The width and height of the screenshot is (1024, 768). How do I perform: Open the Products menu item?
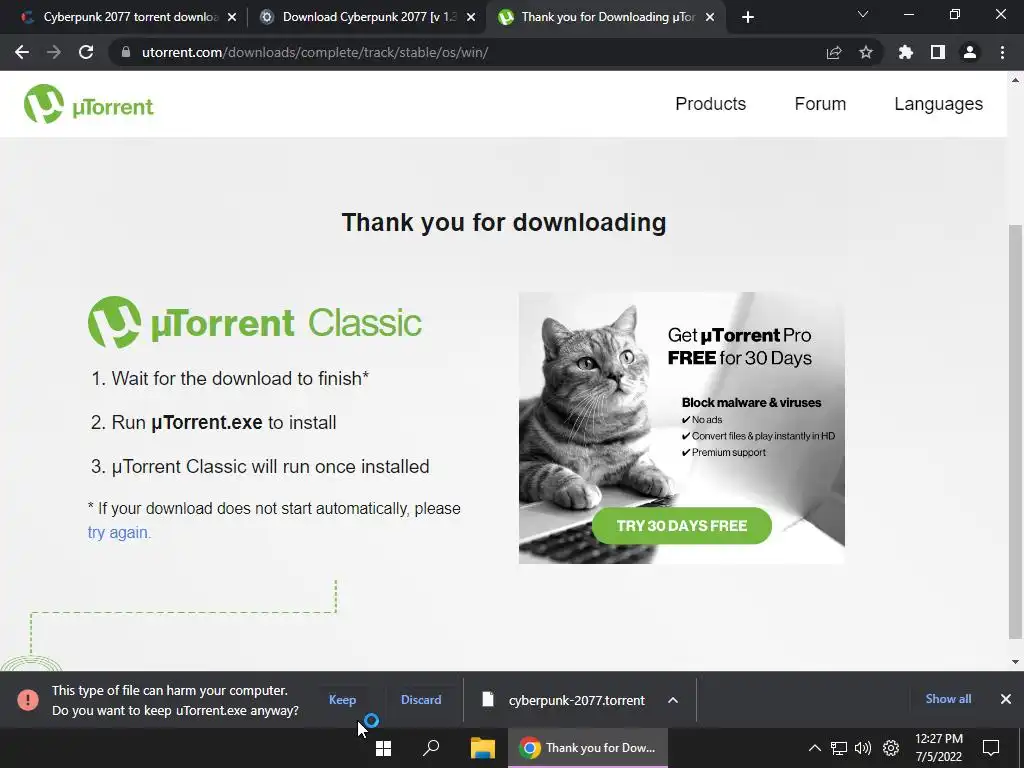tap(711, 104)
